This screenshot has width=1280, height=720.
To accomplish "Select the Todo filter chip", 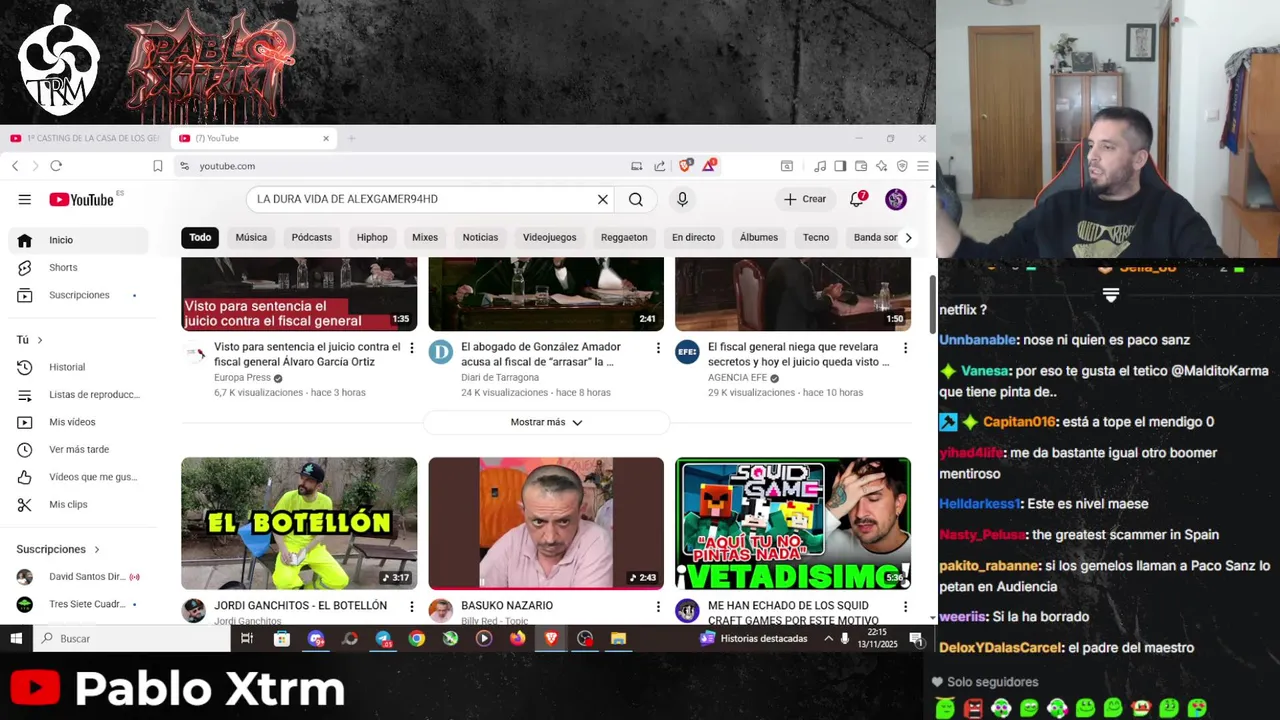I will [200, 237].
